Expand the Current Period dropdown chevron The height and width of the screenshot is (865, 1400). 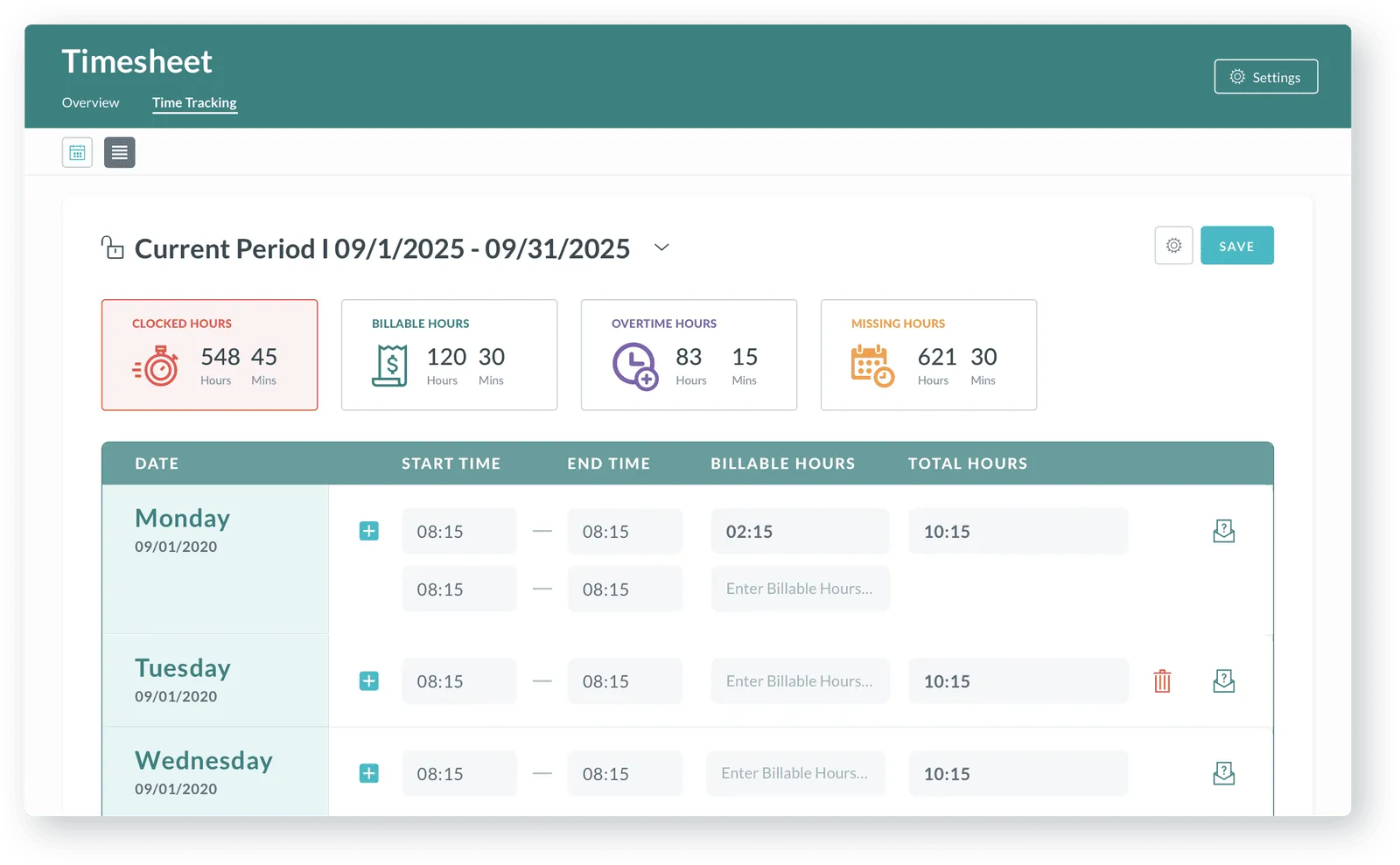[661, 248]
